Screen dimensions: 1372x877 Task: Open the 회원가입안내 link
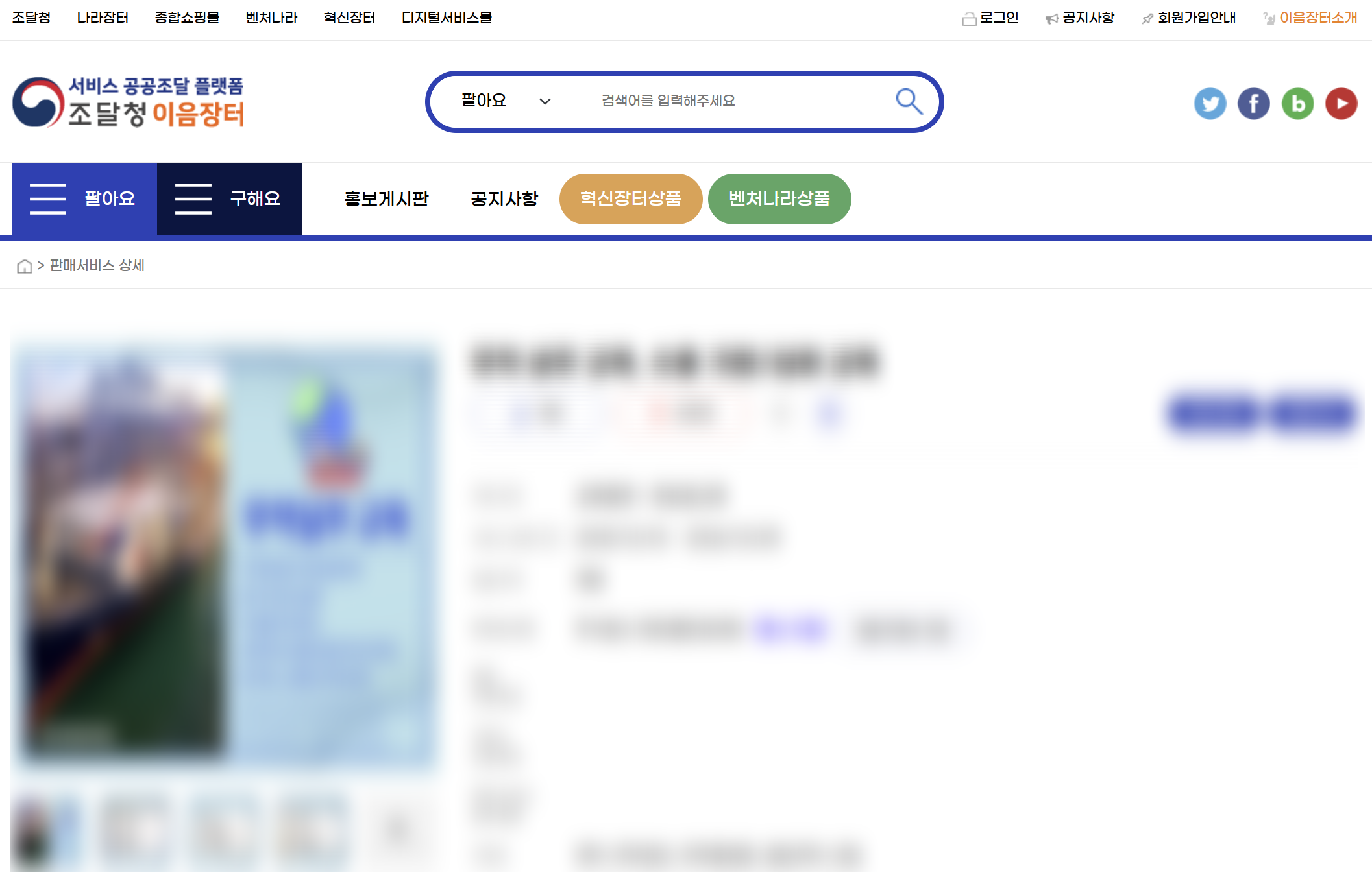[1189, 18]
